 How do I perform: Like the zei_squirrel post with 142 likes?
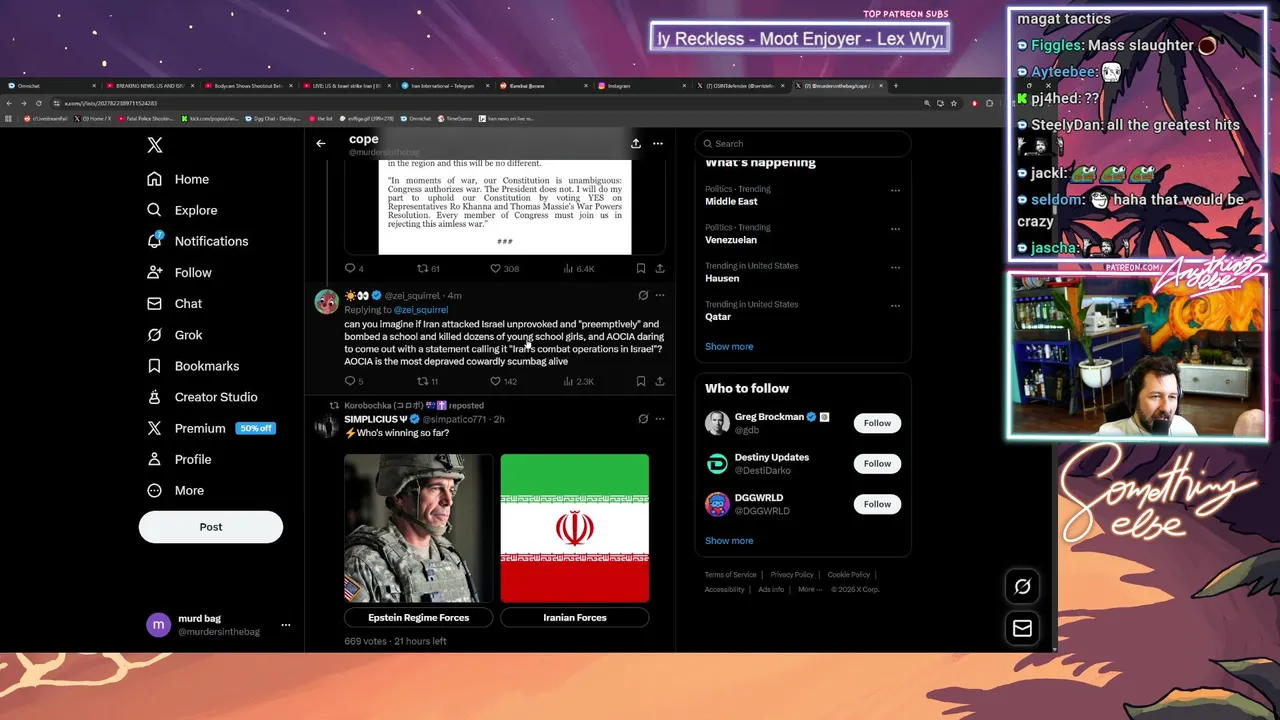504,381
